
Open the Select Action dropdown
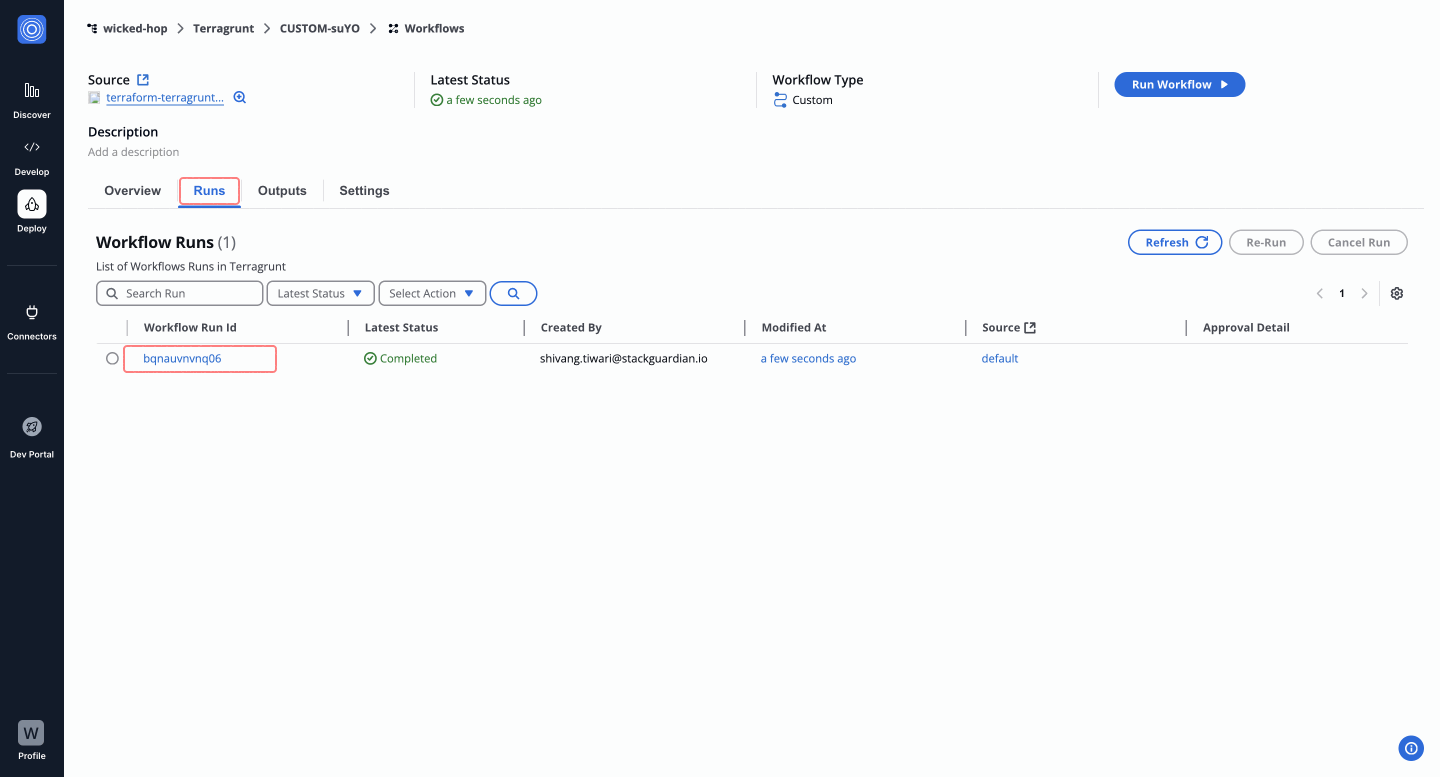[432, 293]
